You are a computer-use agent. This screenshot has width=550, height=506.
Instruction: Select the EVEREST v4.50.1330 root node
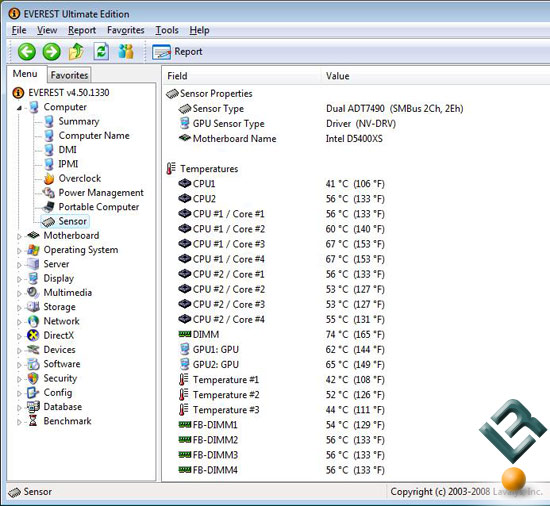tap(61, 93)
